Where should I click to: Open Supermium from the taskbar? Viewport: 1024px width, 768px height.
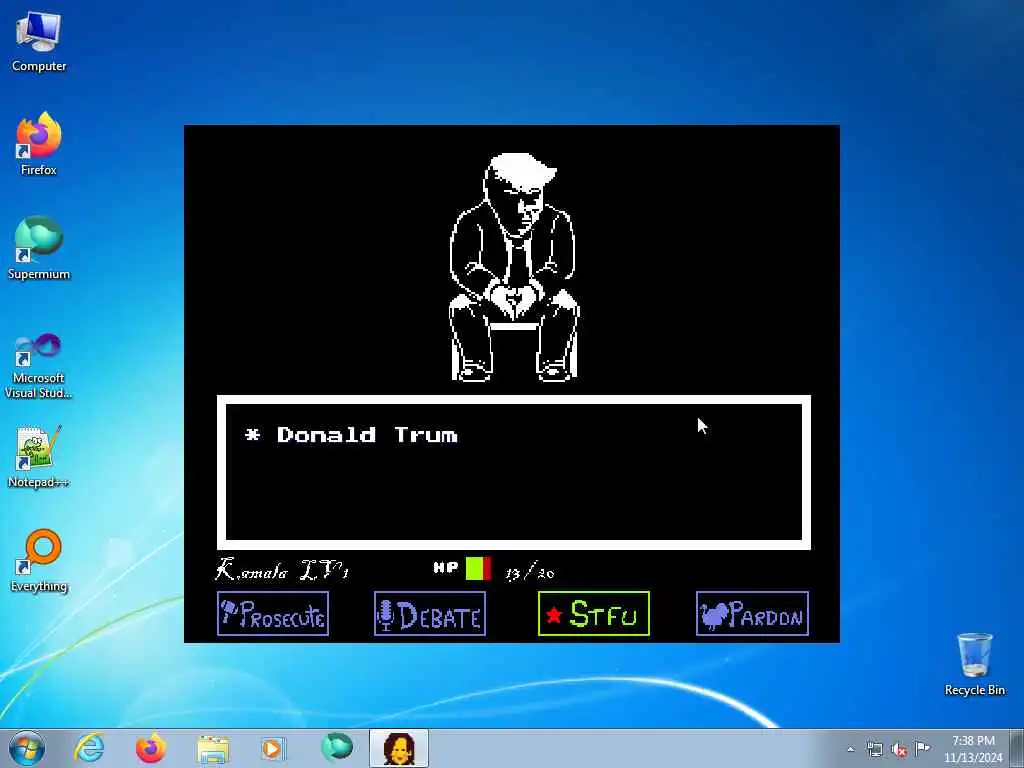pyautogui.click(x=336, y=748)
